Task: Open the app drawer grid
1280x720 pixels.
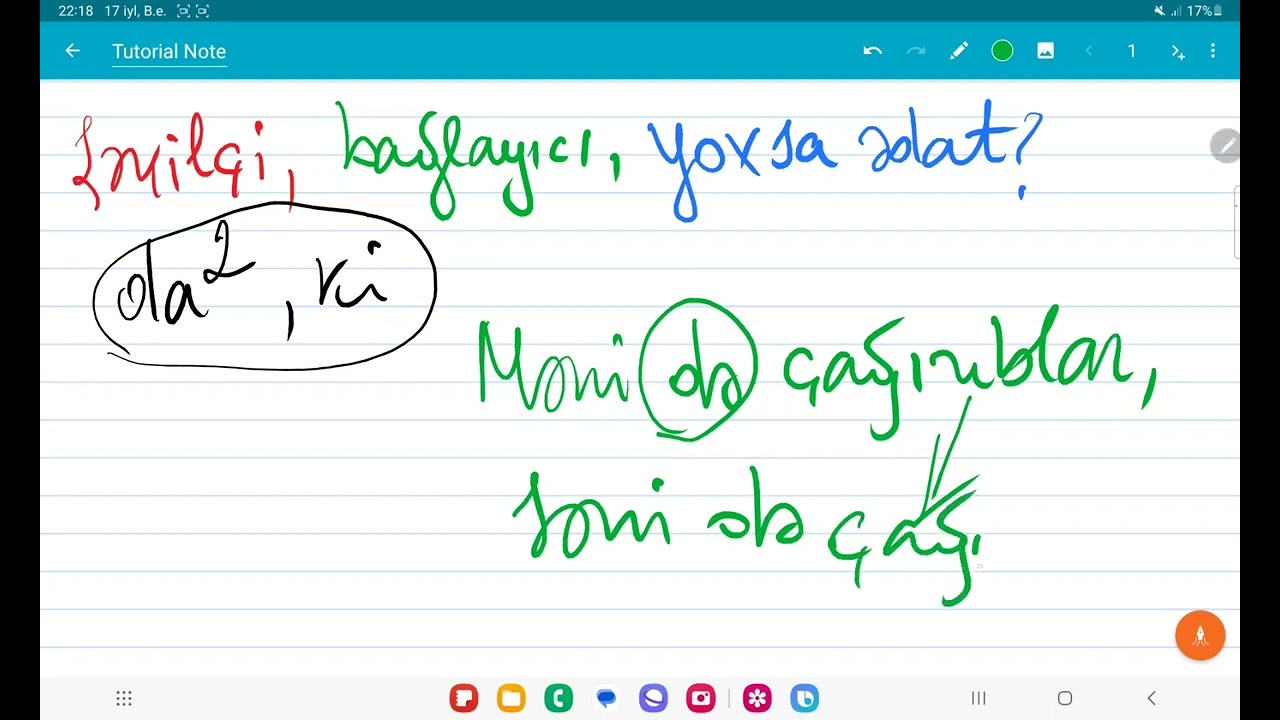Action: (x=124, y=698)
